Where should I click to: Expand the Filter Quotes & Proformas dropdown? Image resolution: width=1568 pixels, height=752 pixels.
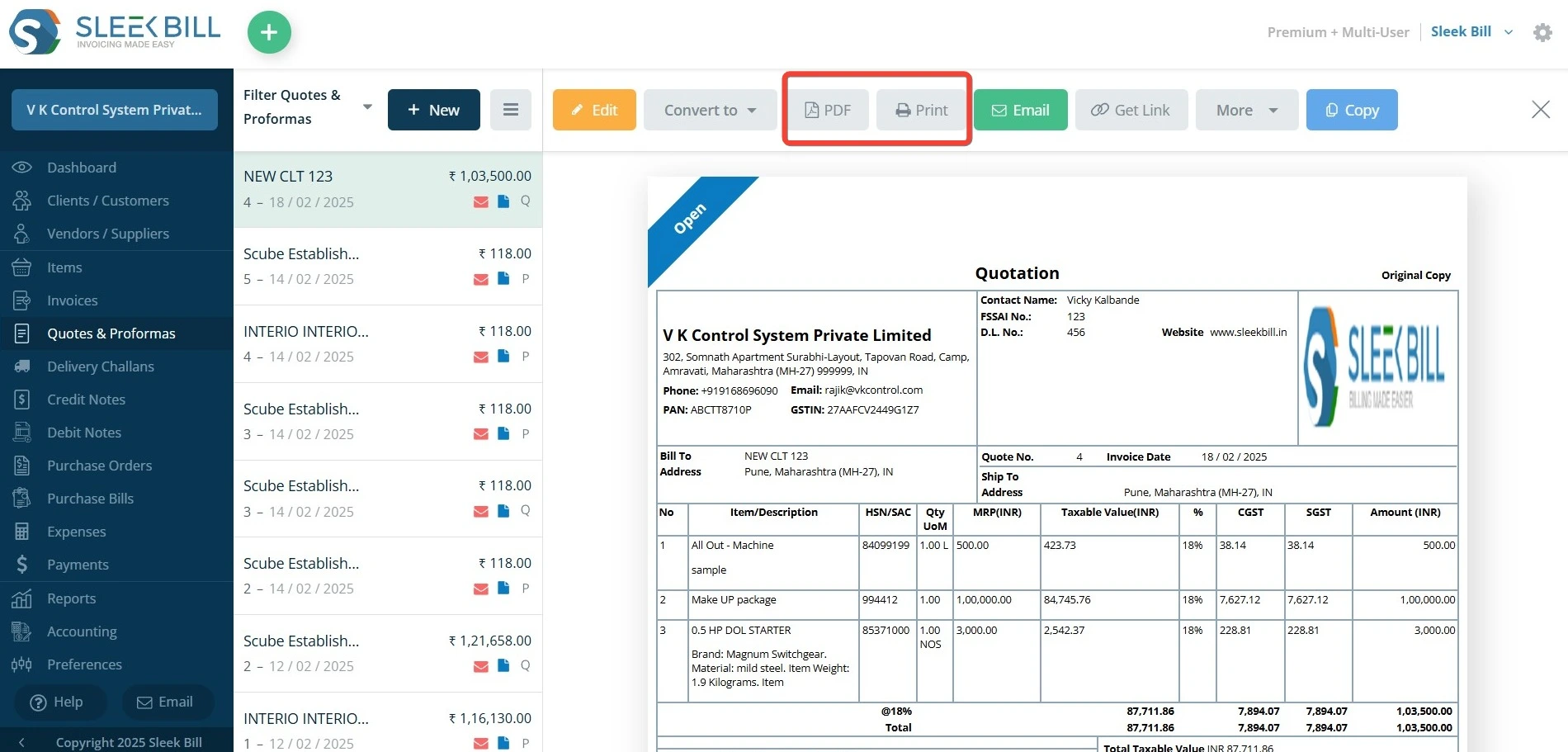tap(367, 107)
